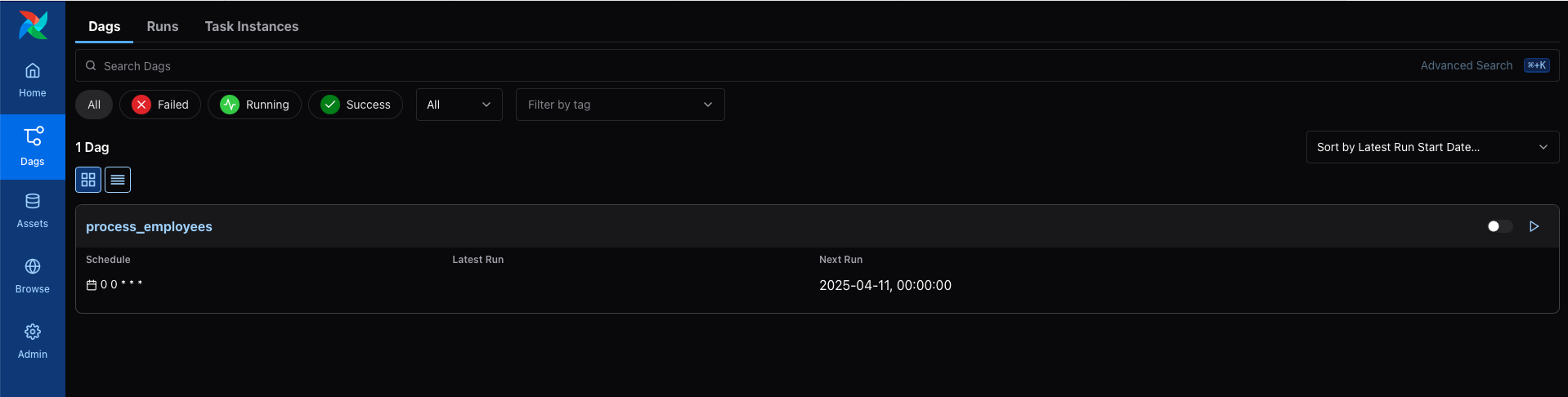Filter Dags by Running status
Viewport: 1568px width, 397px height.
click(x=254, y=105)
